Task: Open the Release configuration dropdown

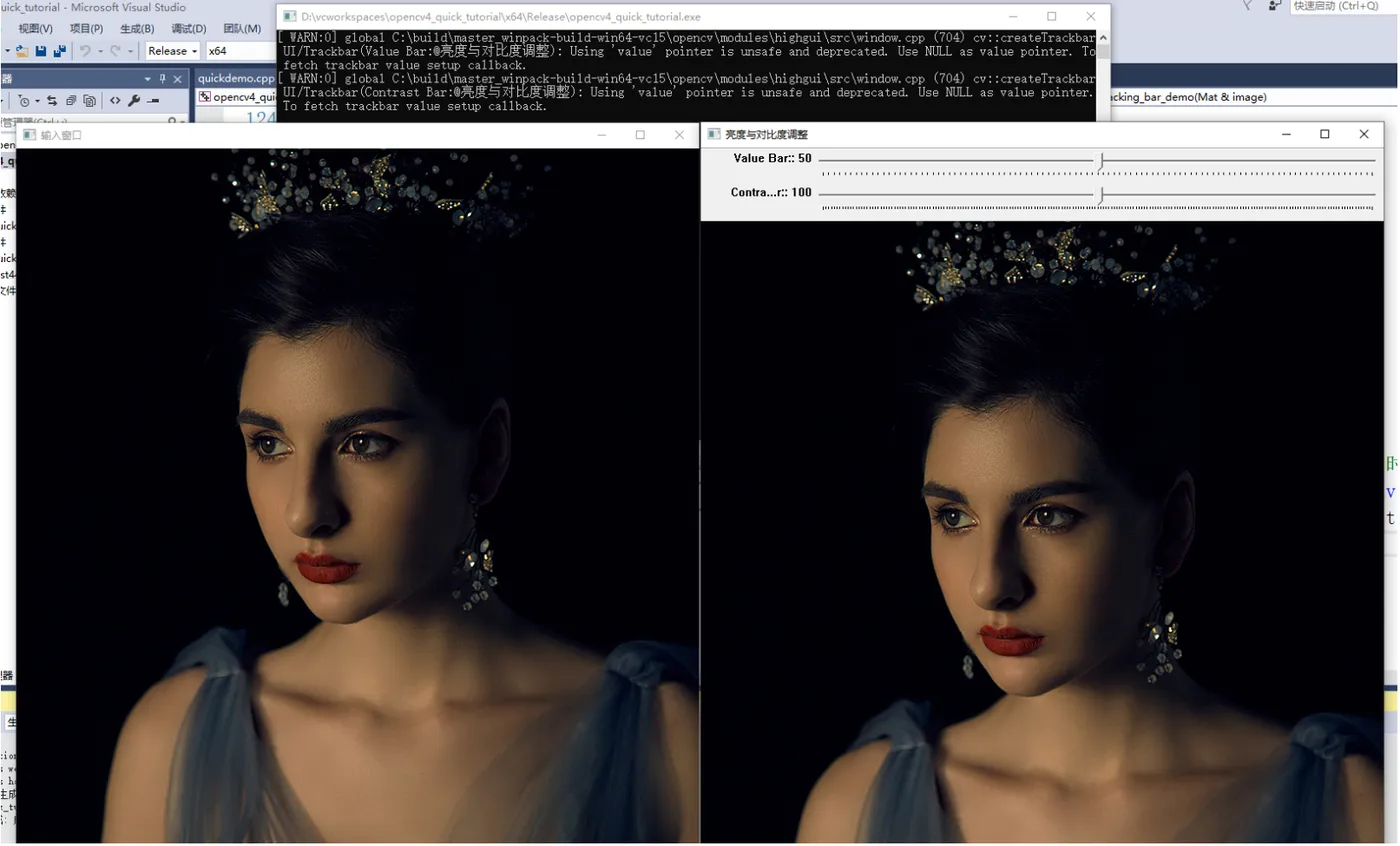Action: pyautogui.click(x=172, y=51)
